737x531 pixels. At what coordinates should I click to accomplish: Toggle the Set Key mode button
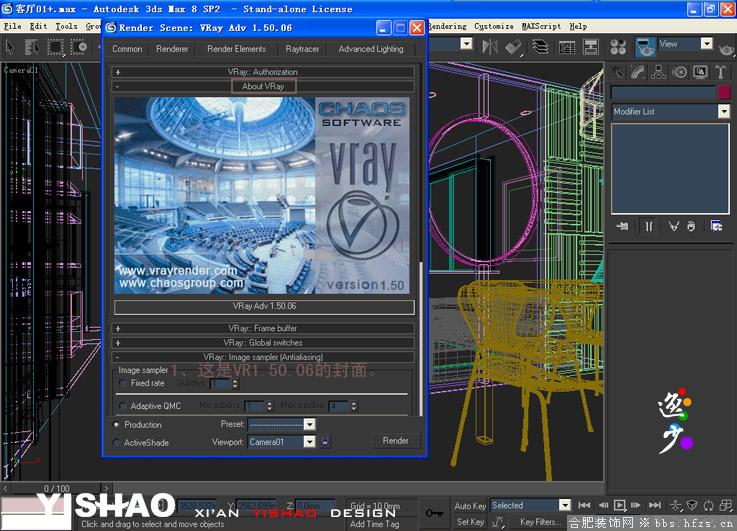(x=470, y=522)
